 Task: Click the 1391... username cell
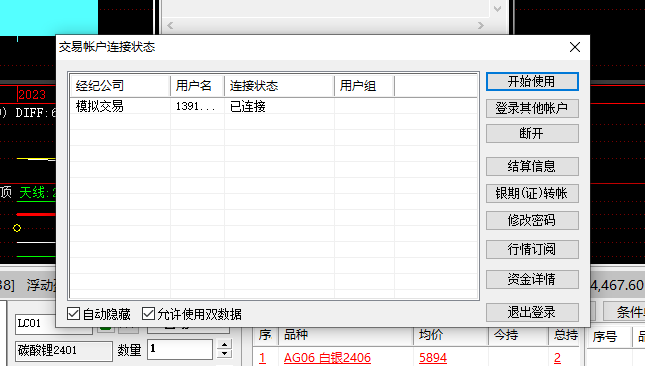pos(195,107)
